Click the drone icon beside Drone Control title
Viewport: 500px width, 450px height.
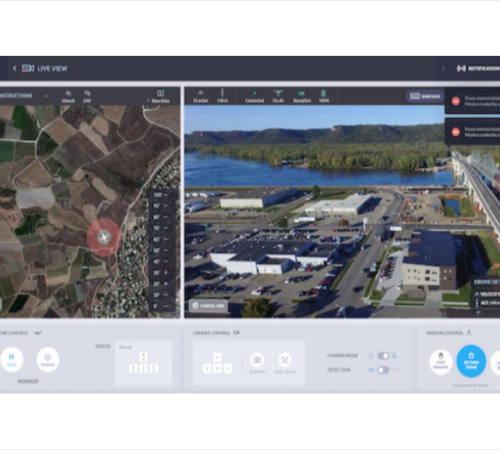[37, 333]
